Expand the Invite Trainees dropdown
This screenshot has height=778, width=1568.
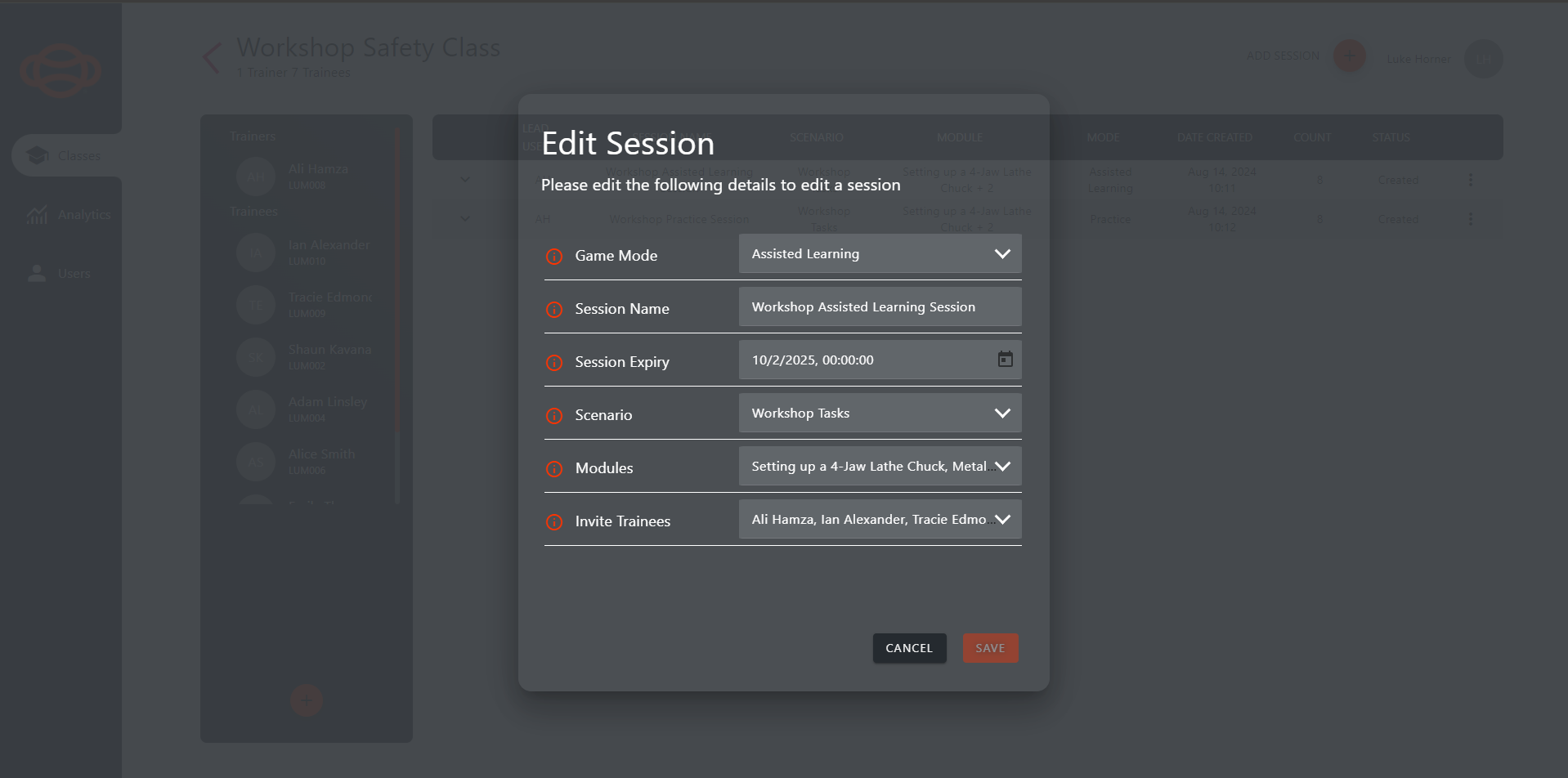click(x=880, y=520)
